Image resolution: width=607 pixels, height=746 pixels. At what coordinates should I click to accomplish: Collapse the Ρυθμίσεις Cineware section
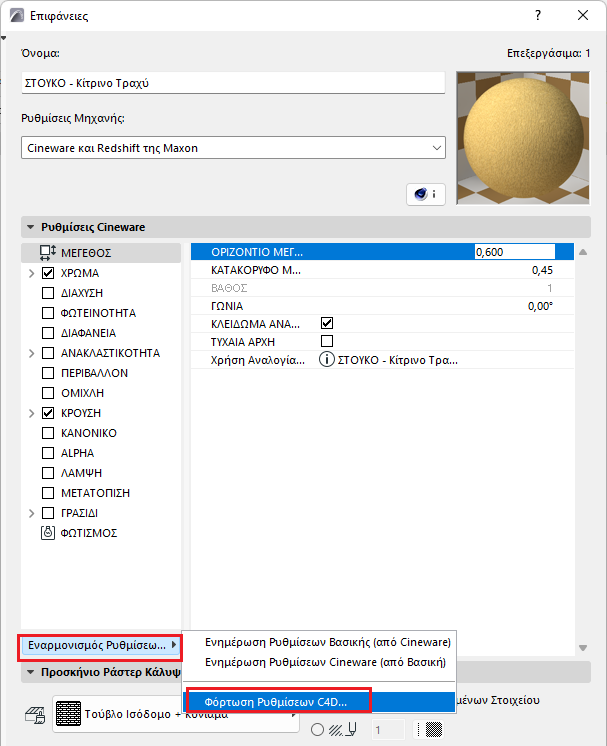click(30, 227)
